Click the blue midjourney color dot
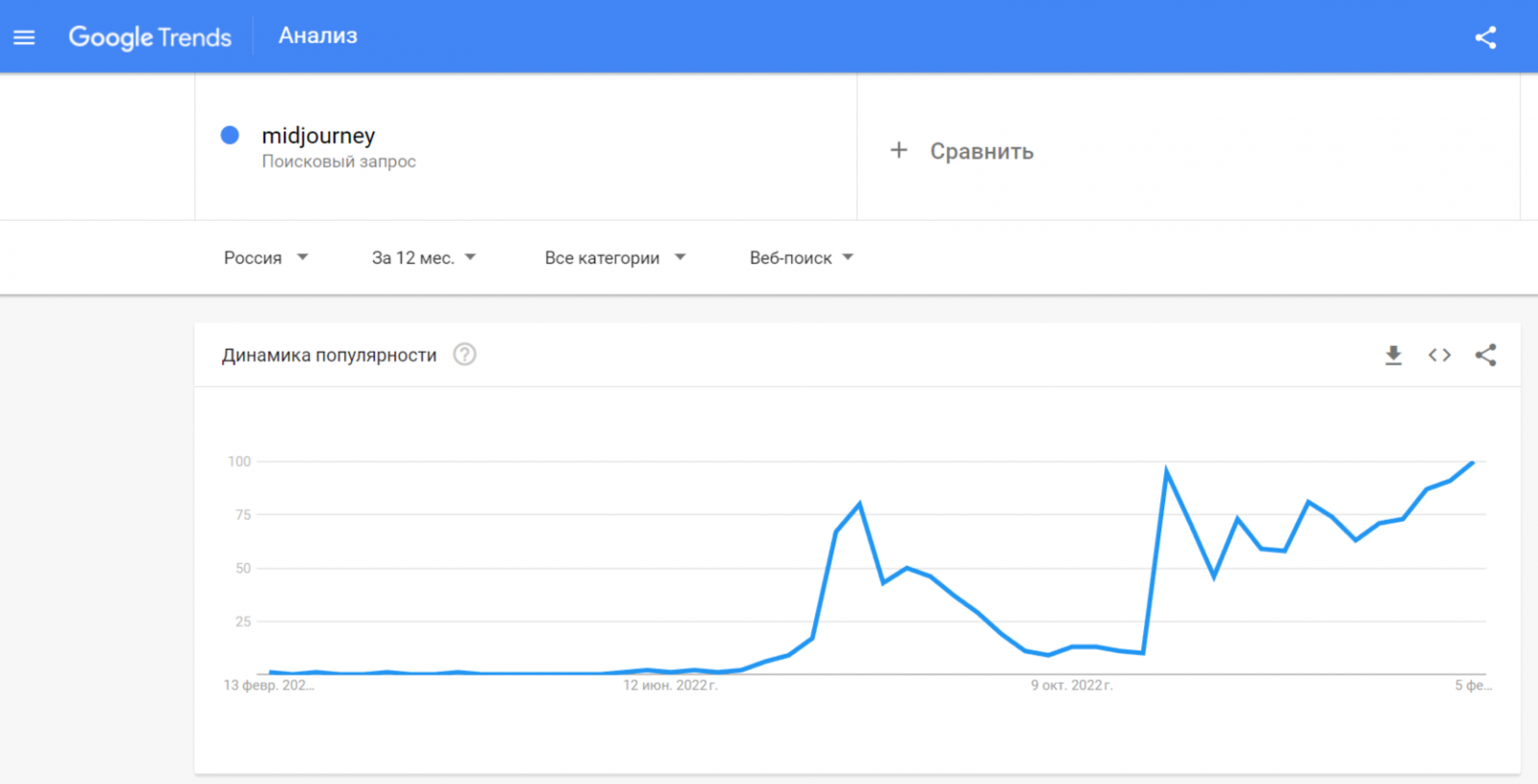1538x784 pixels. (230, 135)
